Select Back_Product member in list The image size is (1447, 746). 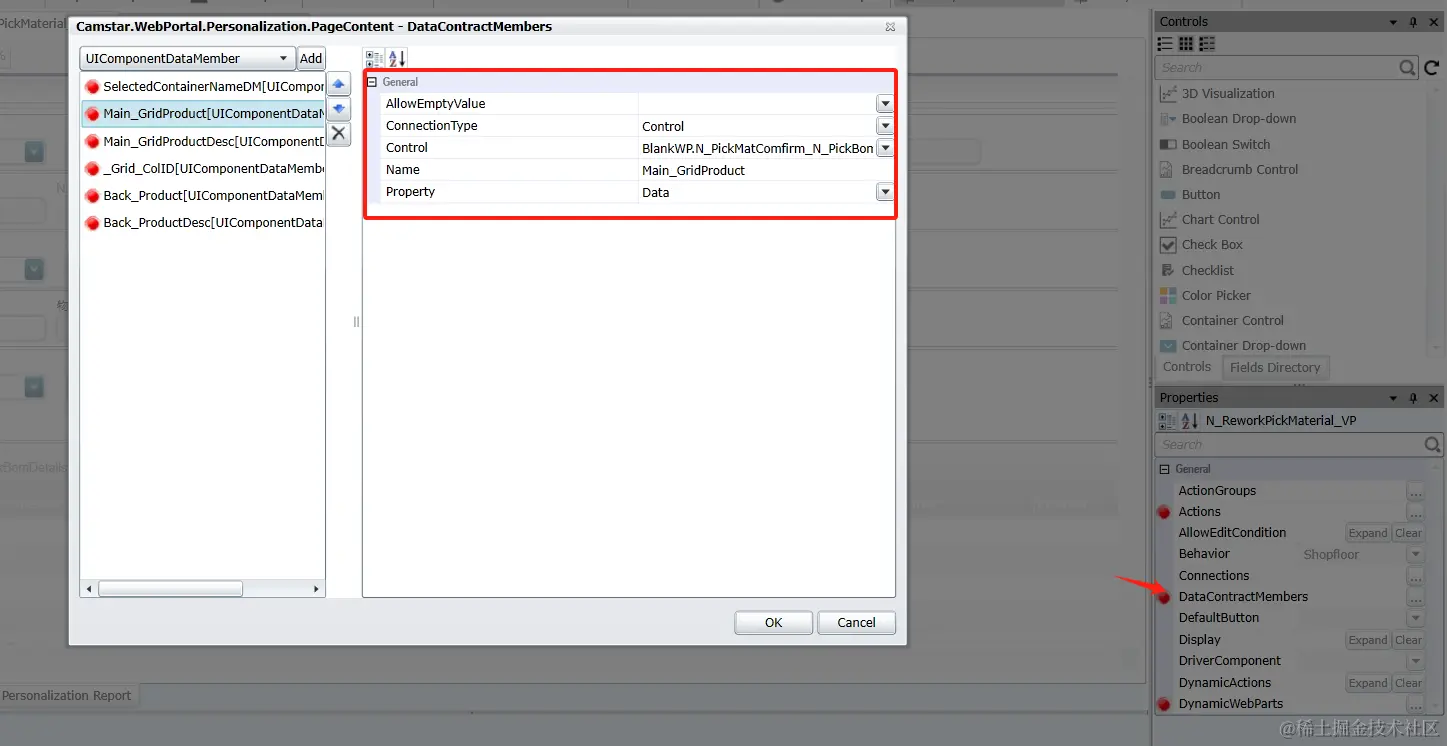coord(203,196)
